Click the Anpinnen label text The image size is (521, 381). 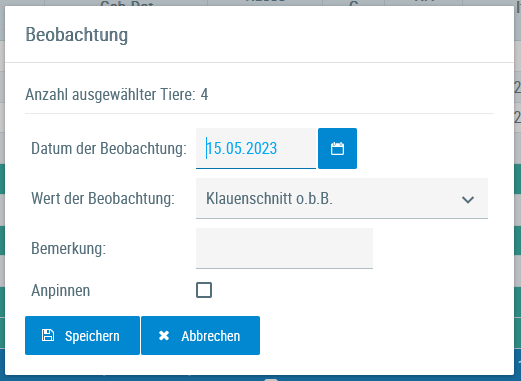[x=61, y=290]
